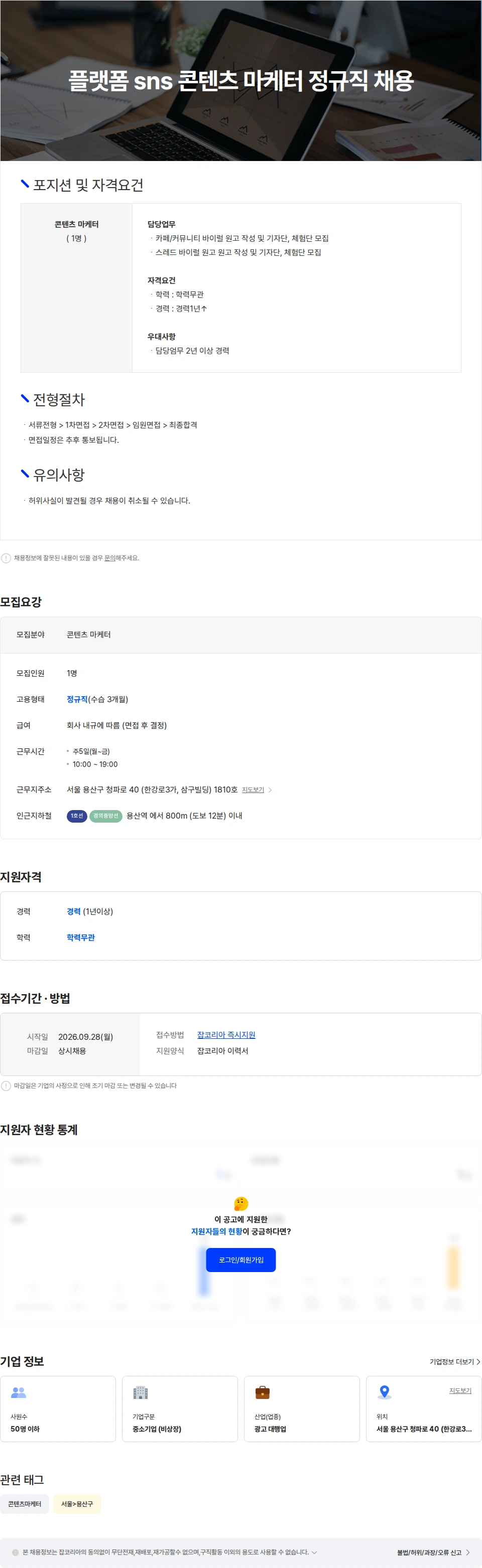Click chevron after 지도보기 in 근무지주소
482x1568 pixels.
270,790
